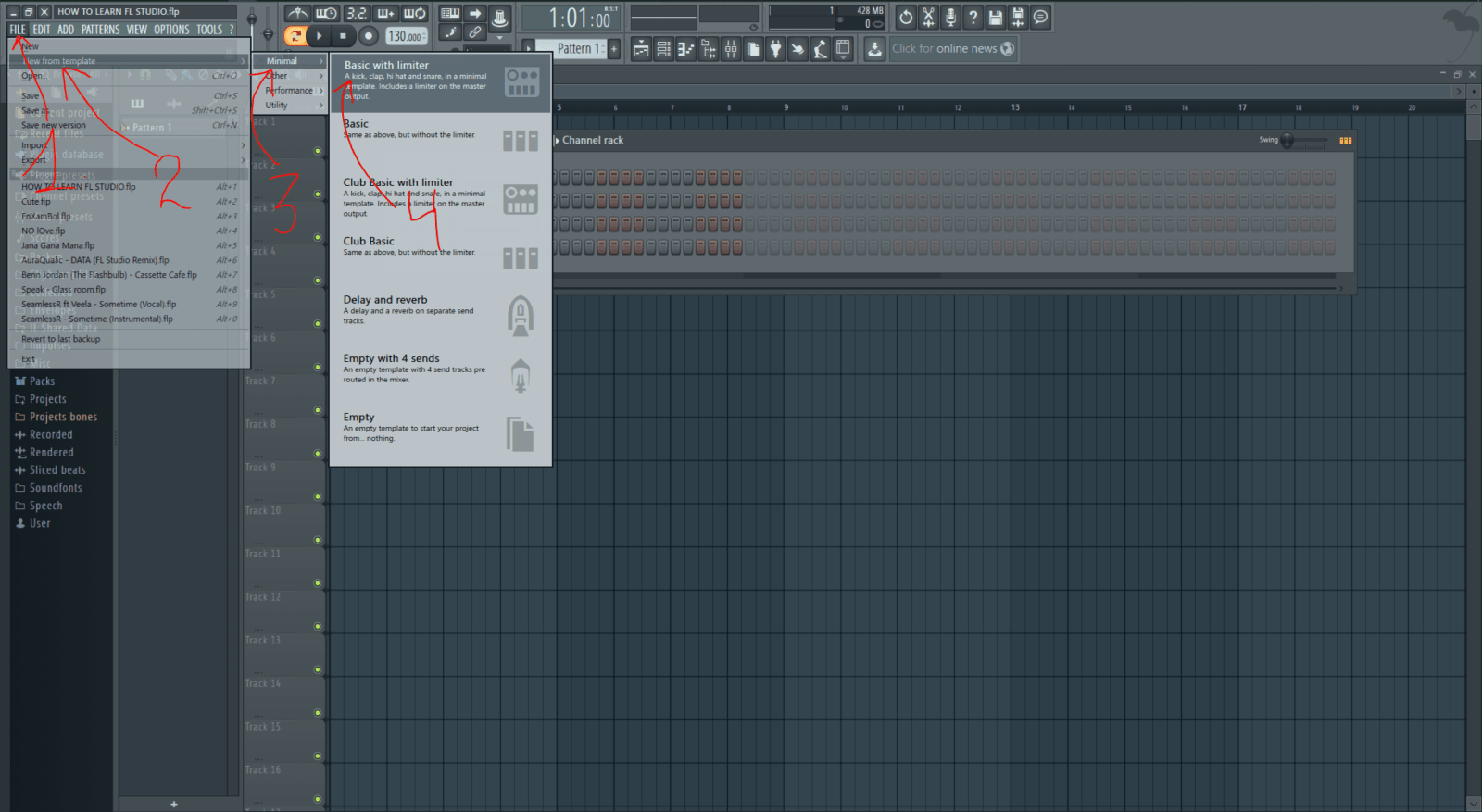Click the save project floppy icon
This screenshot has height=812, width=1482.
pyautogui.click(x=996, y=17)
